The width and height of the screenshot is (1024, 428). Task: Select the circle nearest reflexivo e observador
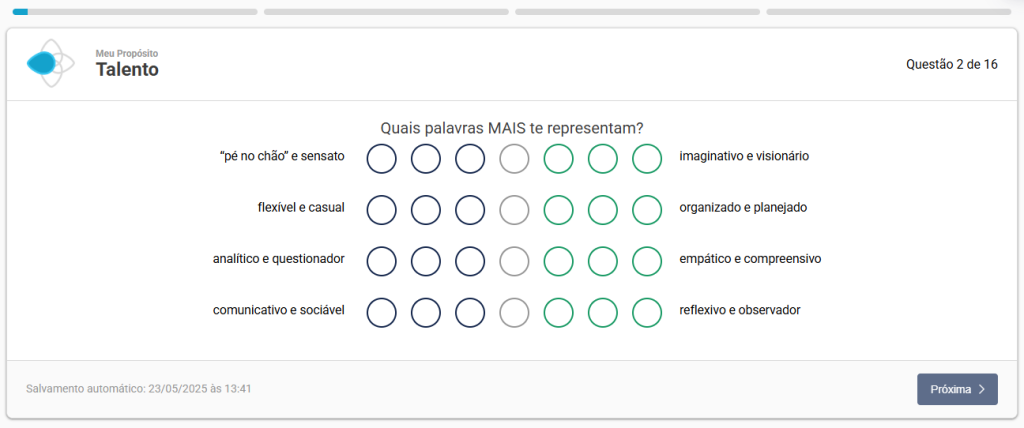coord(647,312)
